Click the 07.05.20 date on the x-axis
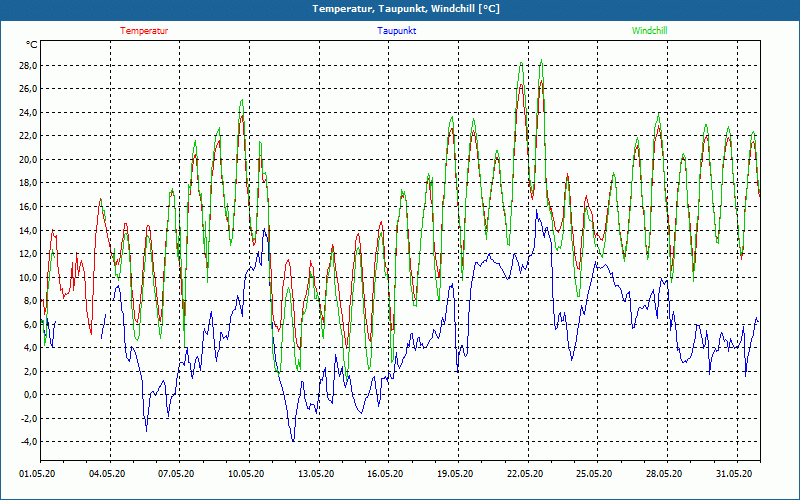Image resolution: width=800 pixels, height=500 pixels. [176, 474]
